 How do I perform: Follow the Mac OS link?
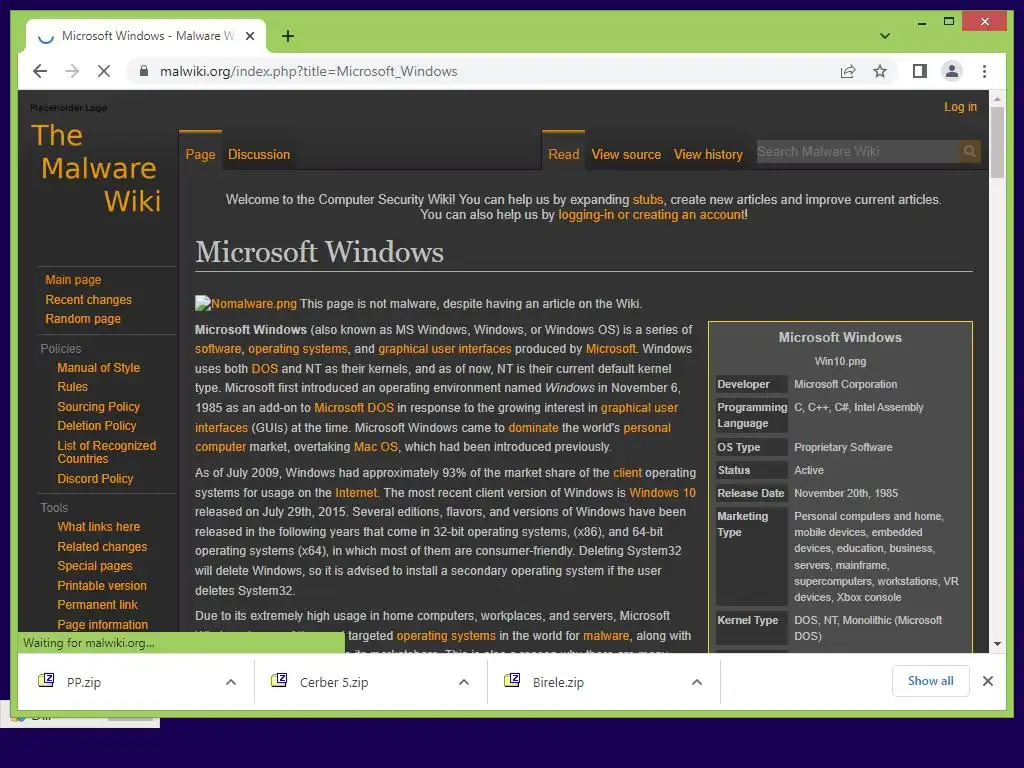376,447
